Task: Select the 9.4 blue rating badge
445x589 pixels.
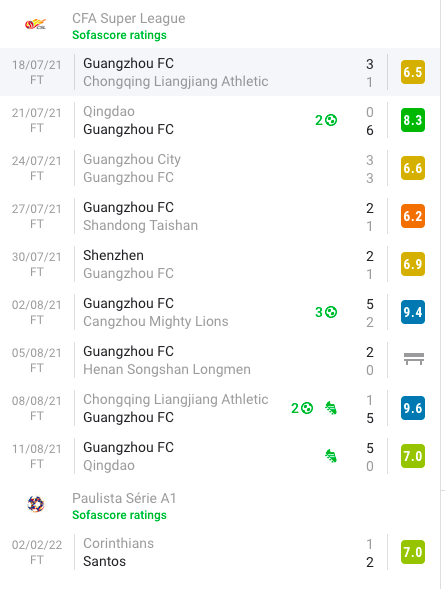Action: (413, 312)
